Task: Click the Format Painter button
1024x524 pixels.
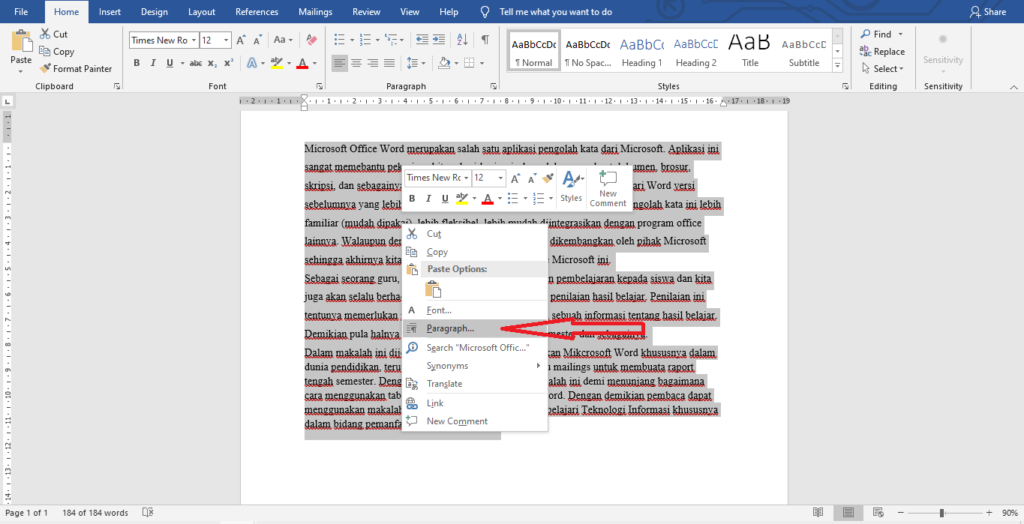Action: pyautogui.click(x=76, y=69)
